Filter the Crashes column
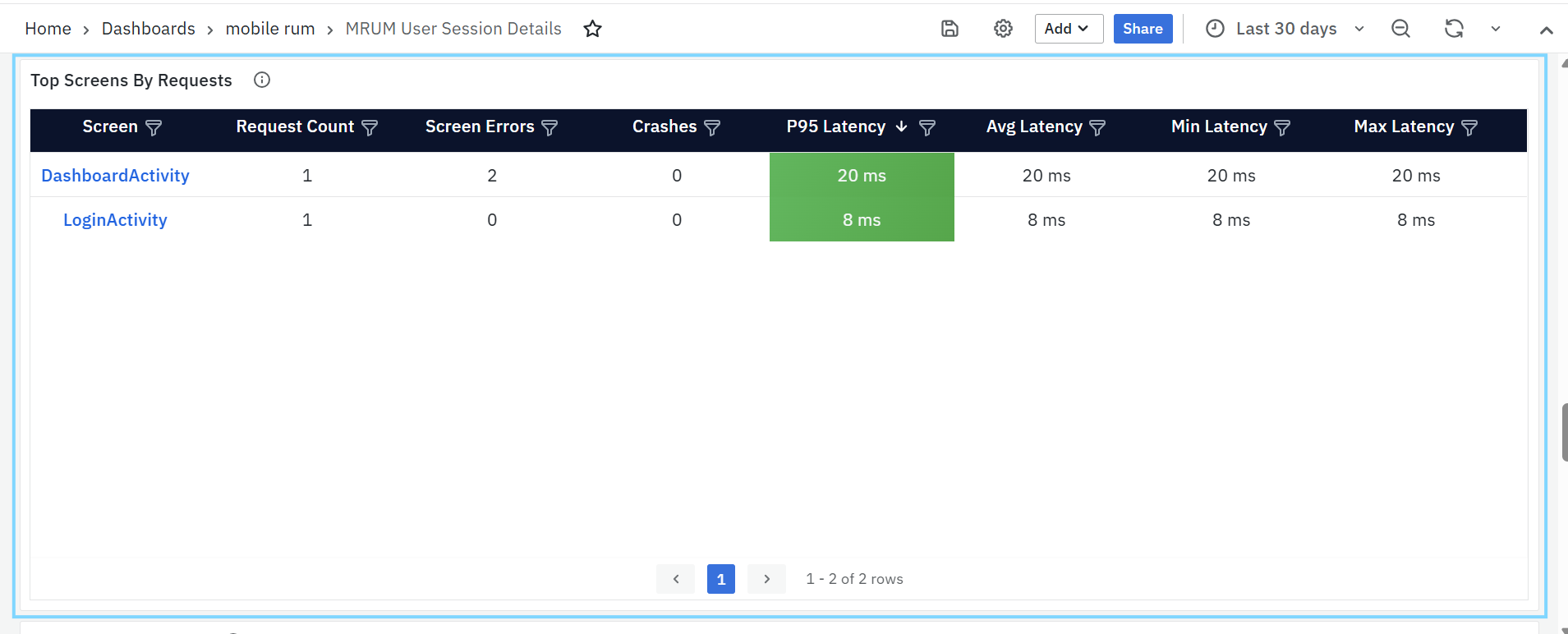Viewport: 1568px width, 634px height. [712, 127]
